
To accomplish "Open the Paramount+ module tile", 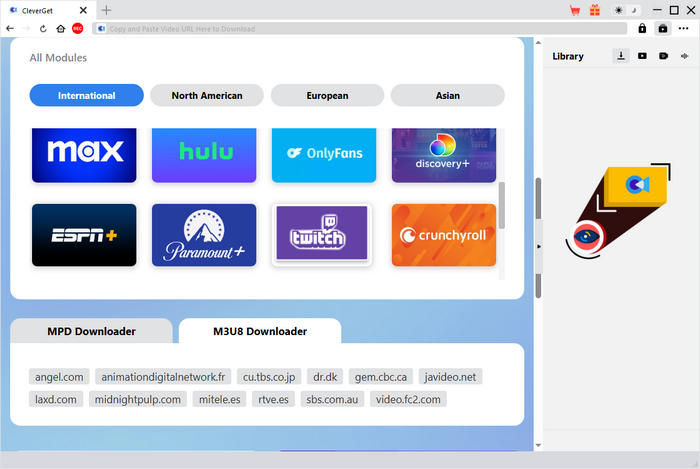I will (204, 235).
